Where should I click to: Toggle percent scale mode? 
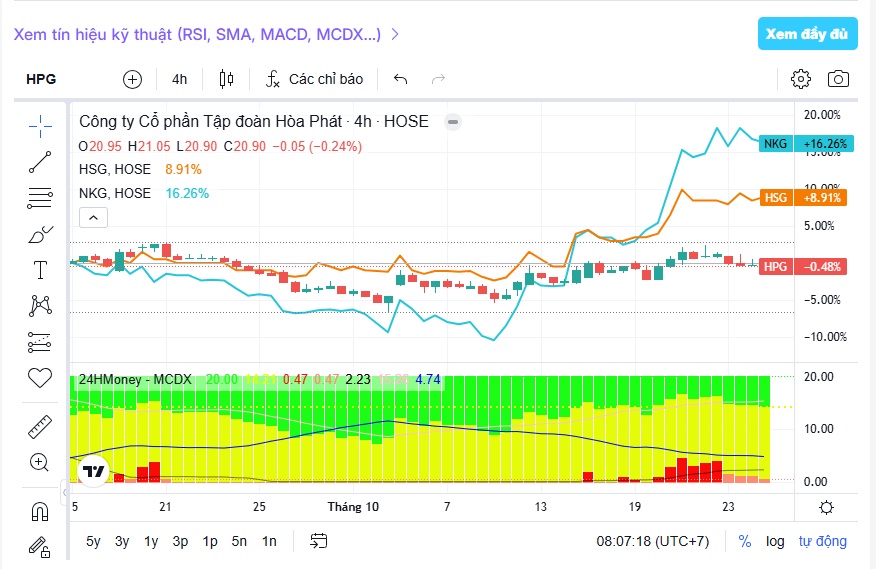tap(745, 541)
